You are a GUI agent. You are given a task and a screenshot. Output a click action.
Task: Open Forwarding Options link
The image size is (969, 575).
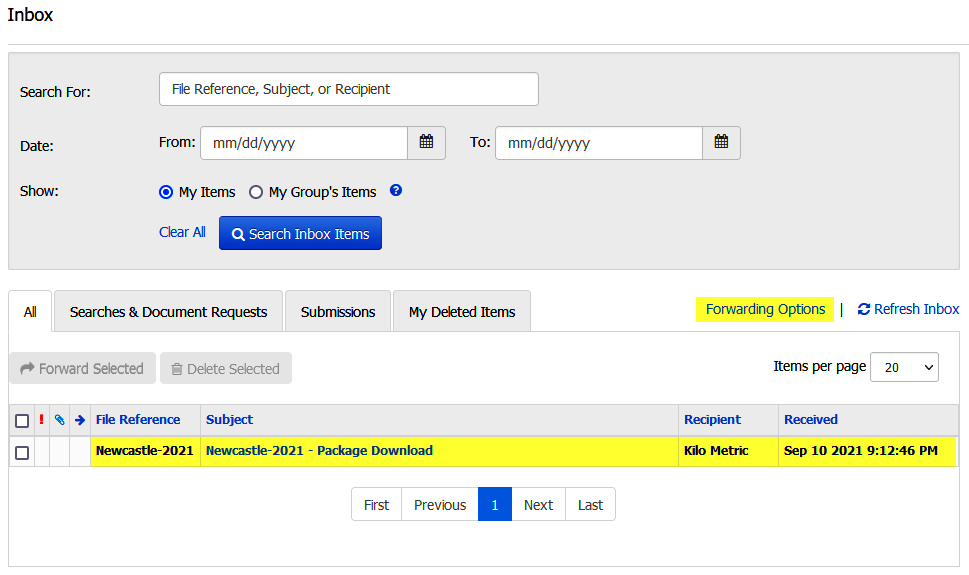(765, 309)
